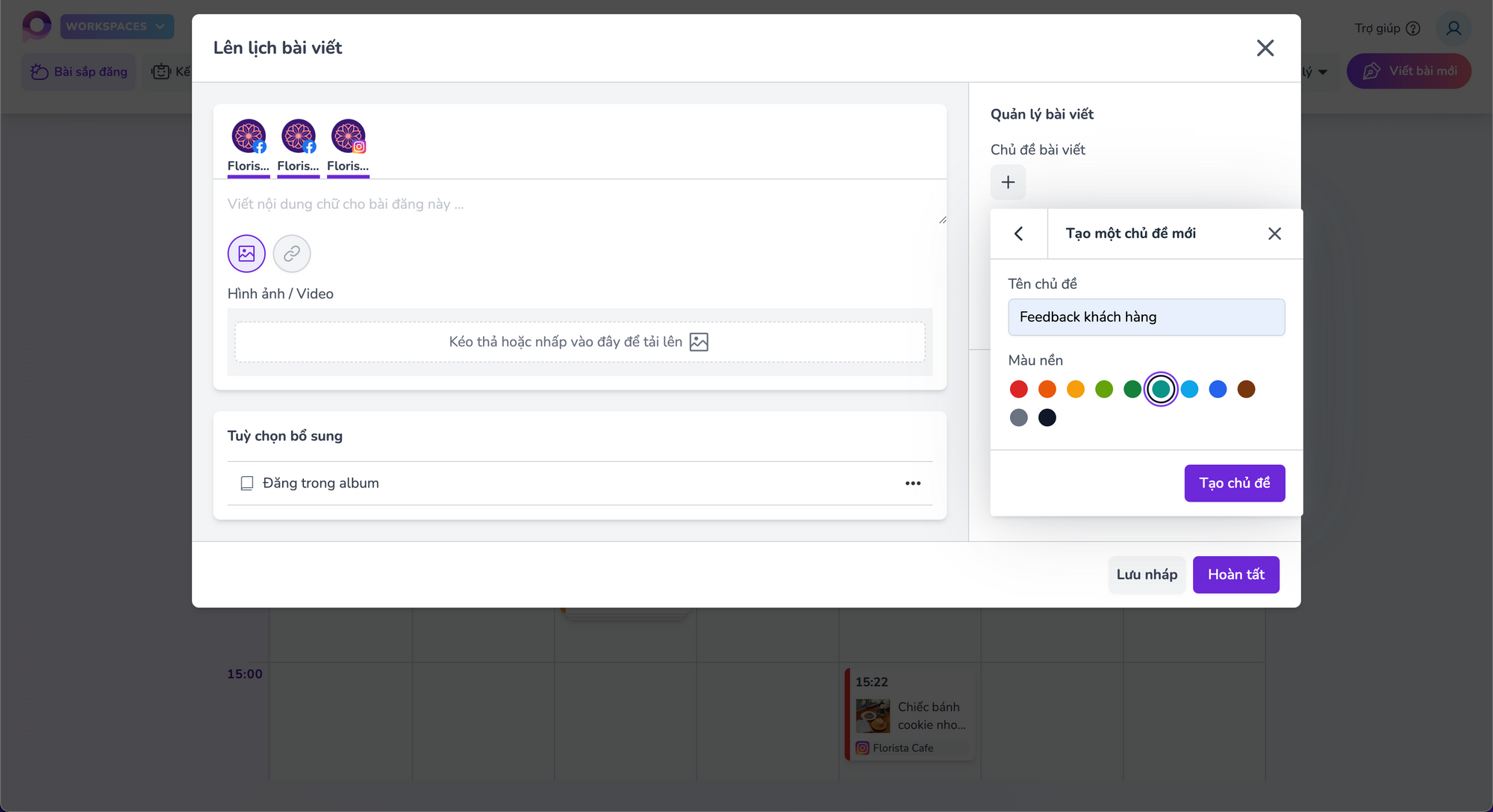Click the Tuỳ chọn bổ sung heading
Image resolution: width=1493 pixels, height=812 pixels.
click(x=285, y=436)
